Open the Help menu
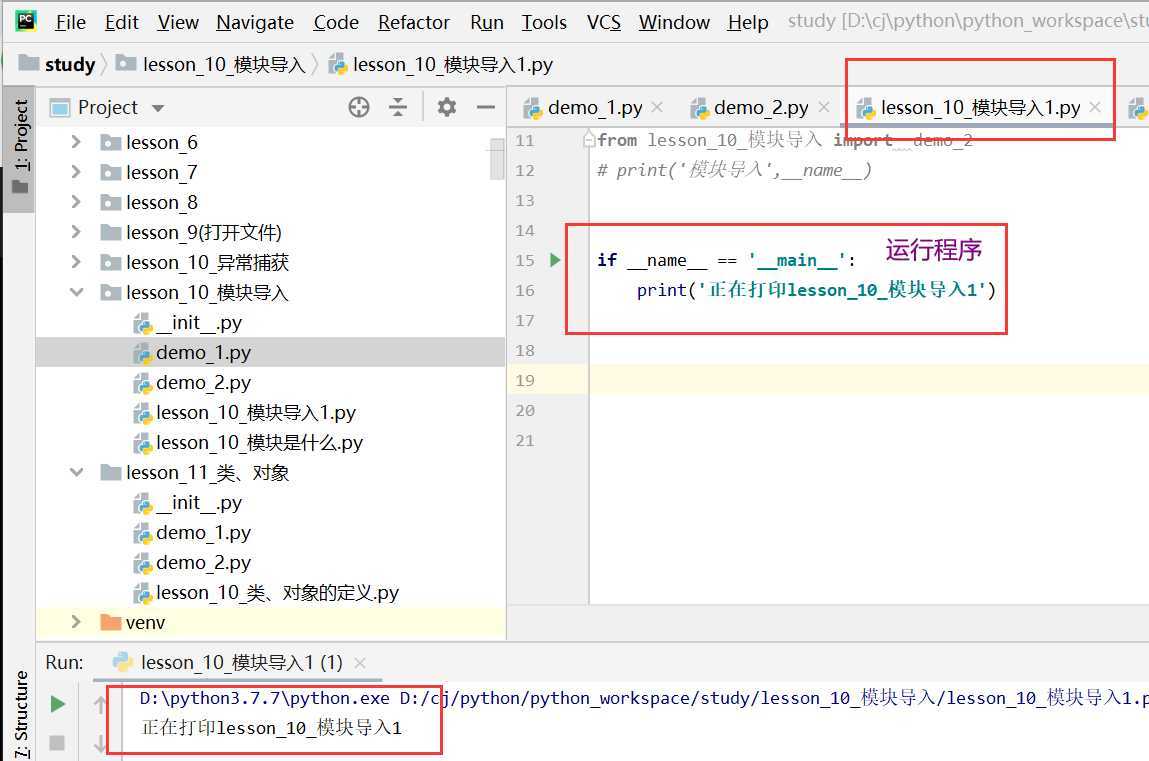 (x=748, y=23)
